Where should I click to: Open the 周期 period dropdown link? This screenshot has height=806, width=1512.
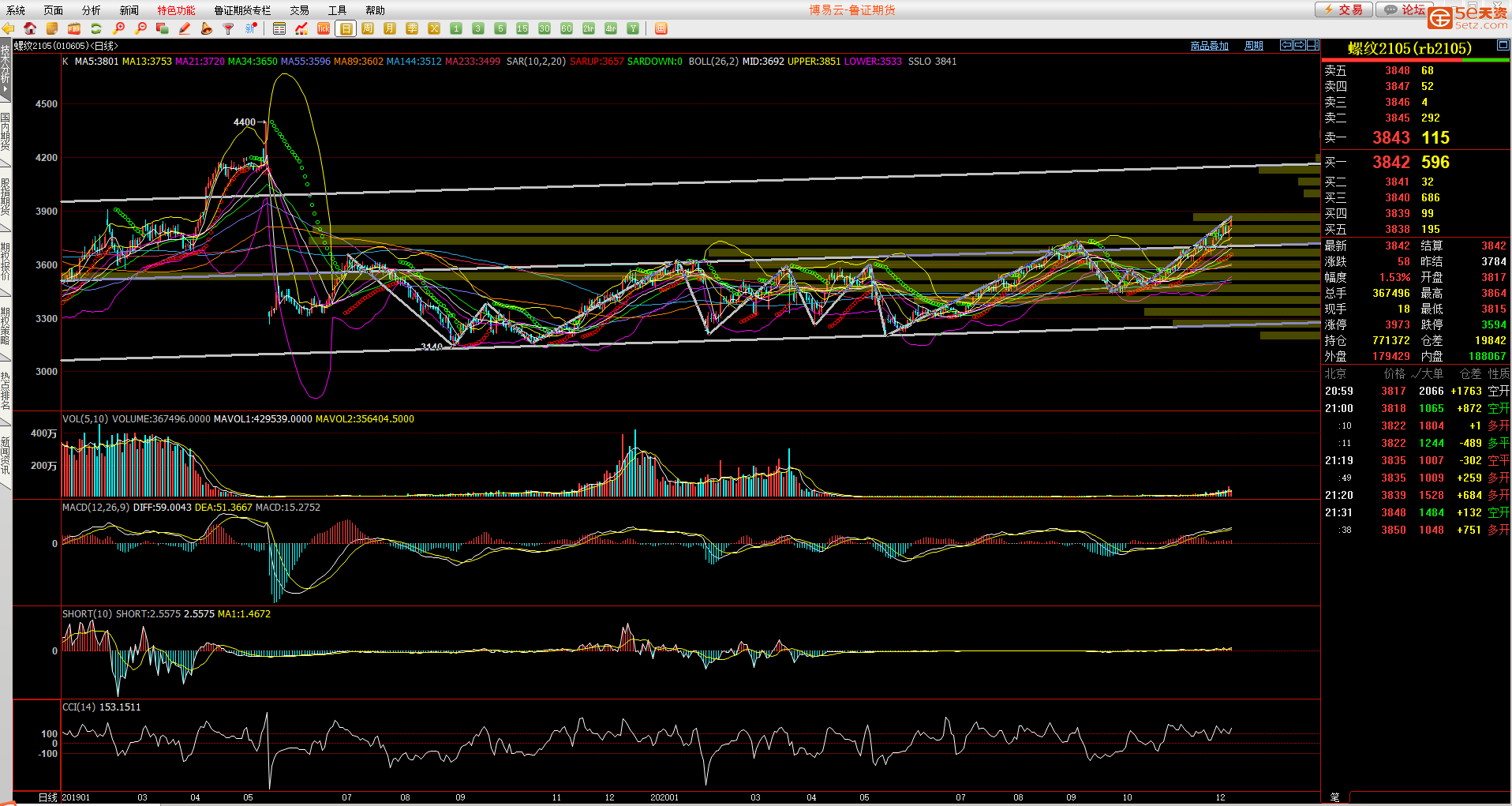point(1254,46)
